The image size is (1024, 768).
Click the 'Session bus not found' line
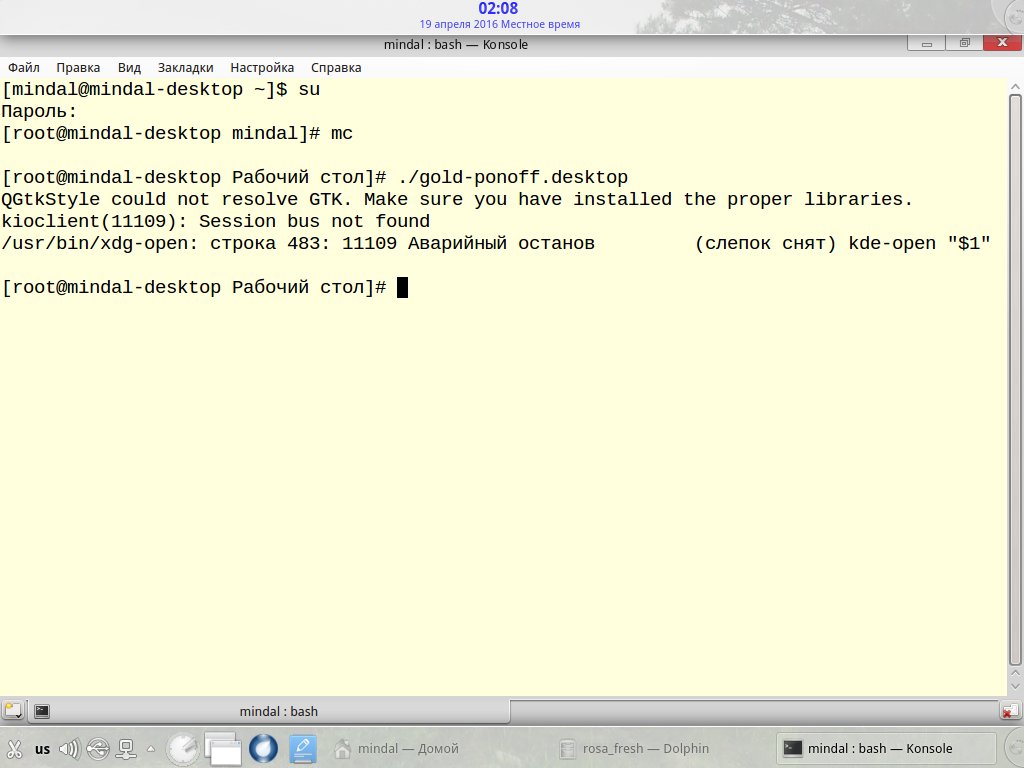pos(216,221)
